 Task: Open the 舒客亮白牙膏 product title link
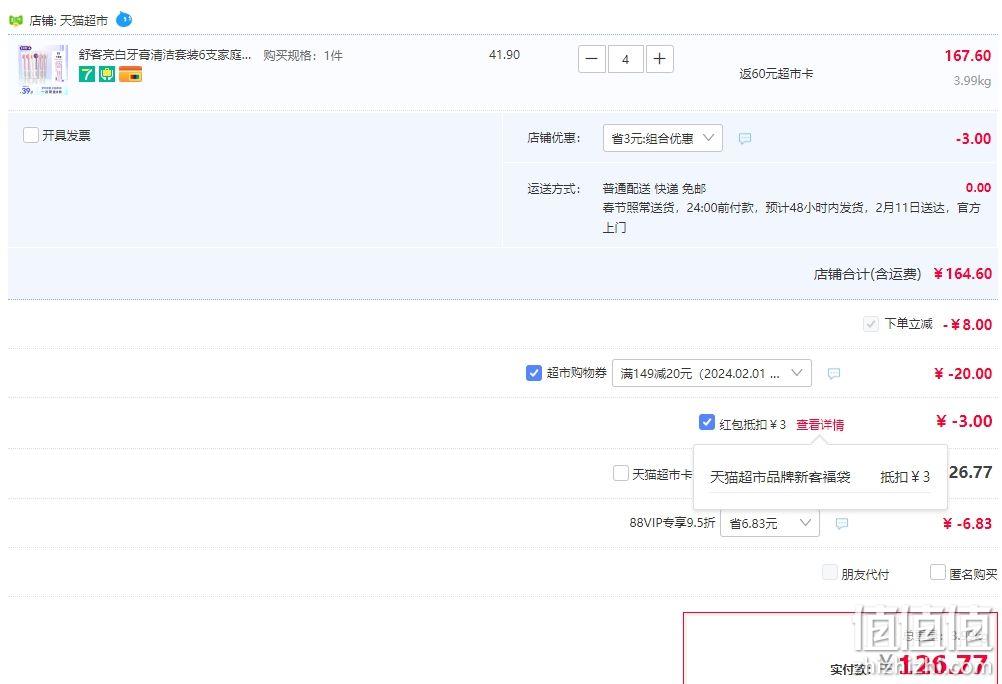tap(165, 55)
